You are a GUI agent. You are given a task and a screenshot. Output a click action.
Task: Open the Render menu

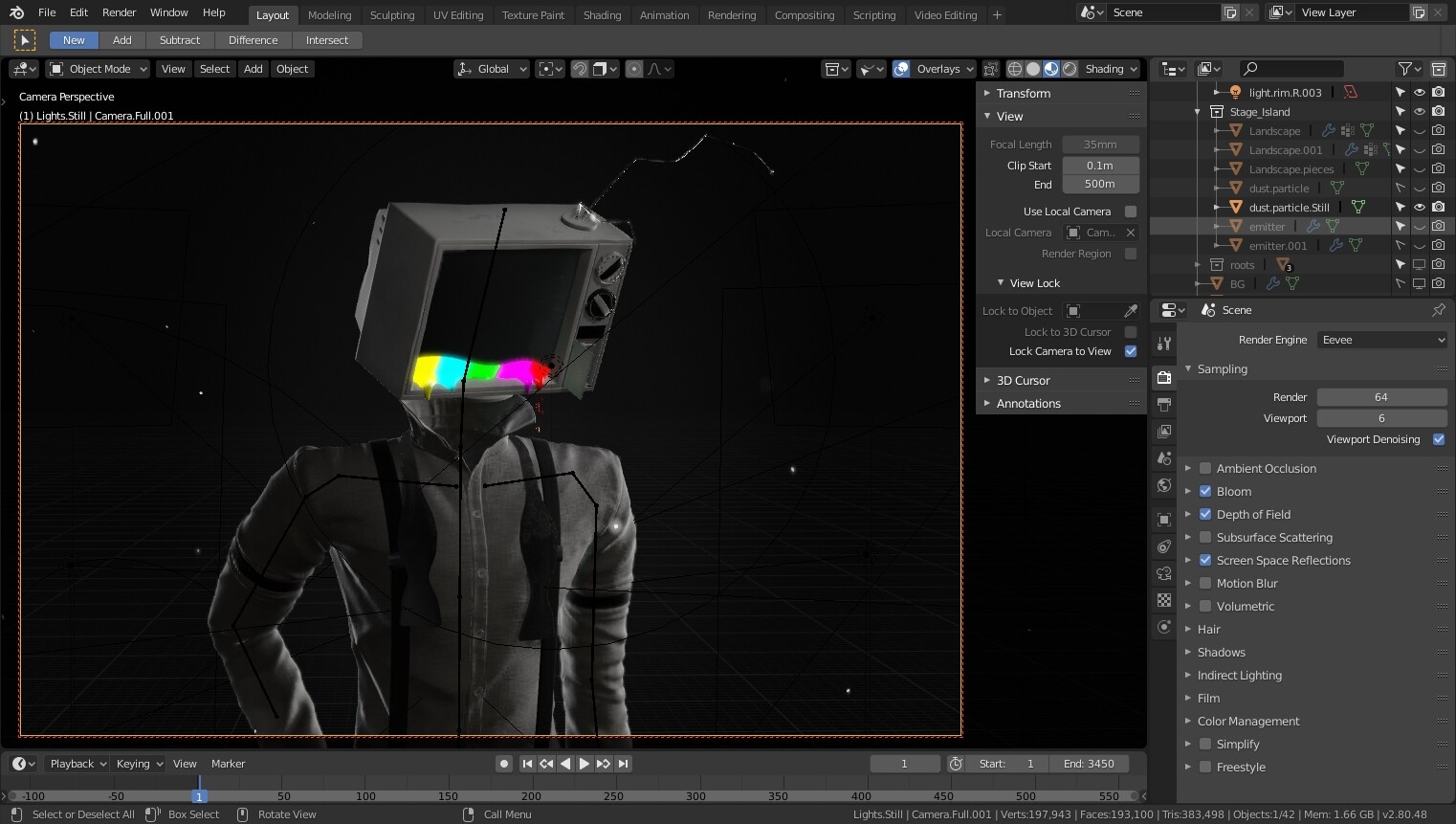[119, 12]
